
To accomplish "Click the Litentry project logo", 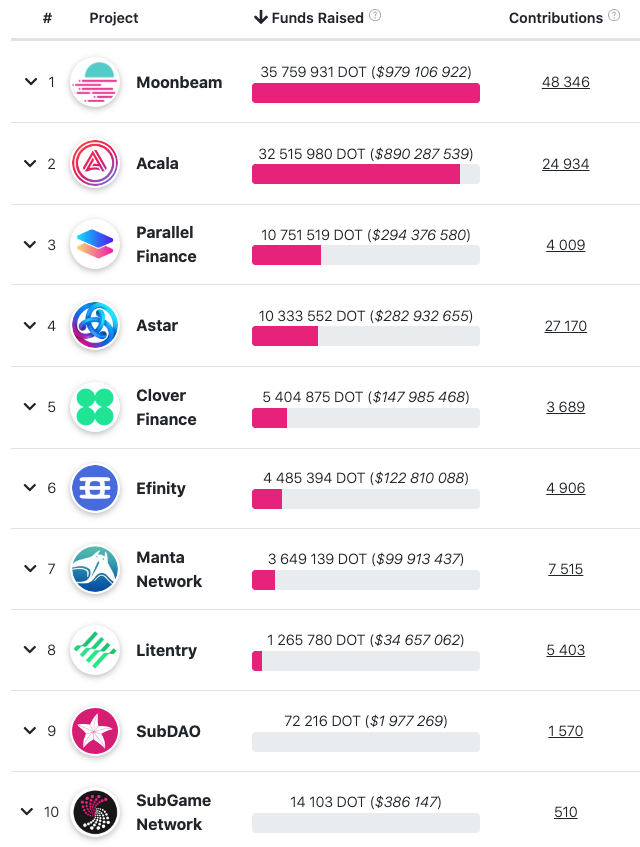I will point(95,650).
